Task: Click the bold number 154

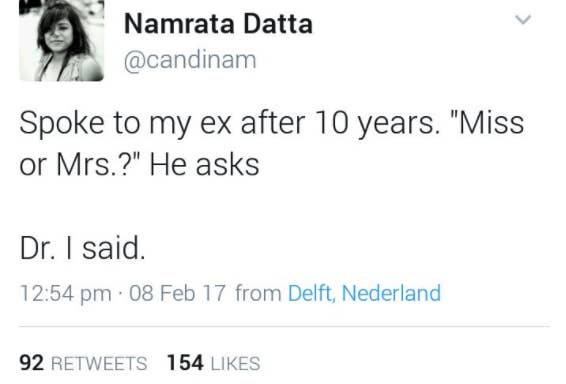Action: [x=185, y=363]
